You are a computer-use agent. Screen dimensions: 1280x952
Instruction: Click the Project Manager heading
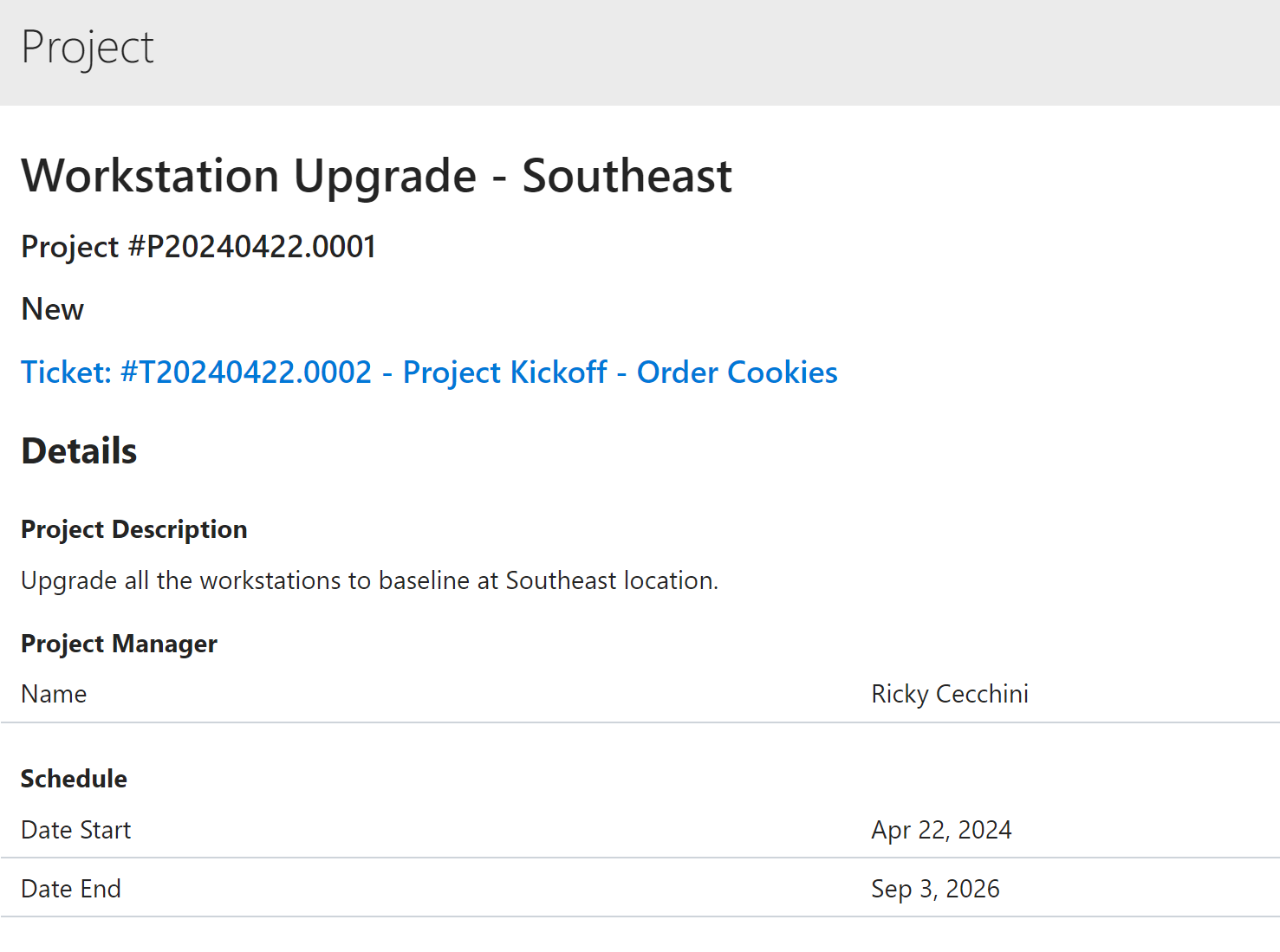coord(119,644)
